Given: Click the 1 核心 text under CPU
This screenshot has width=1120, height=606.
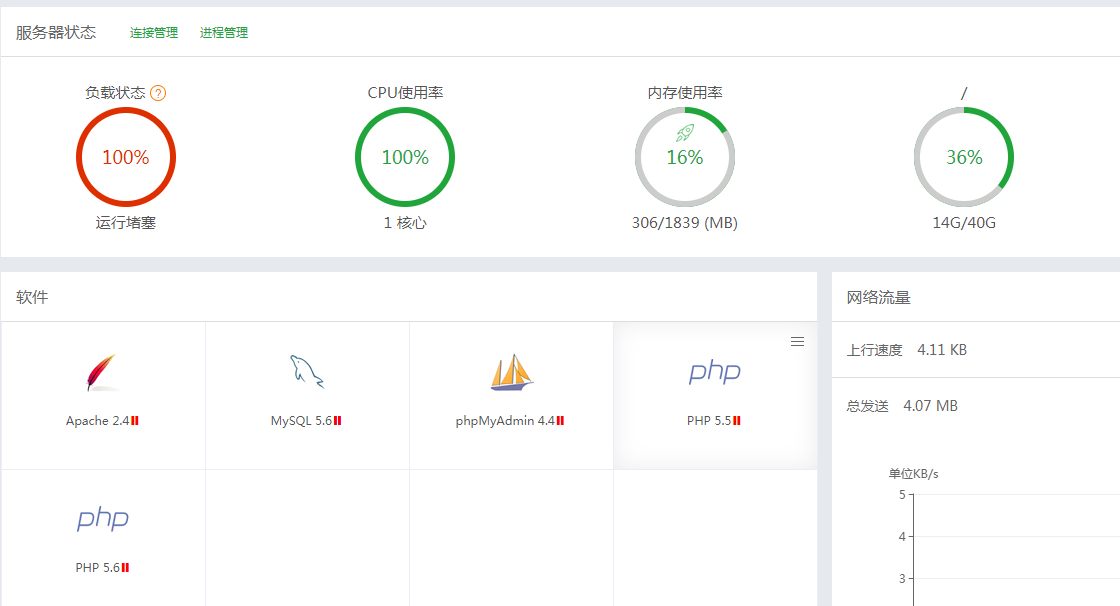Looking at the screenshot, I should pos(405,223).
